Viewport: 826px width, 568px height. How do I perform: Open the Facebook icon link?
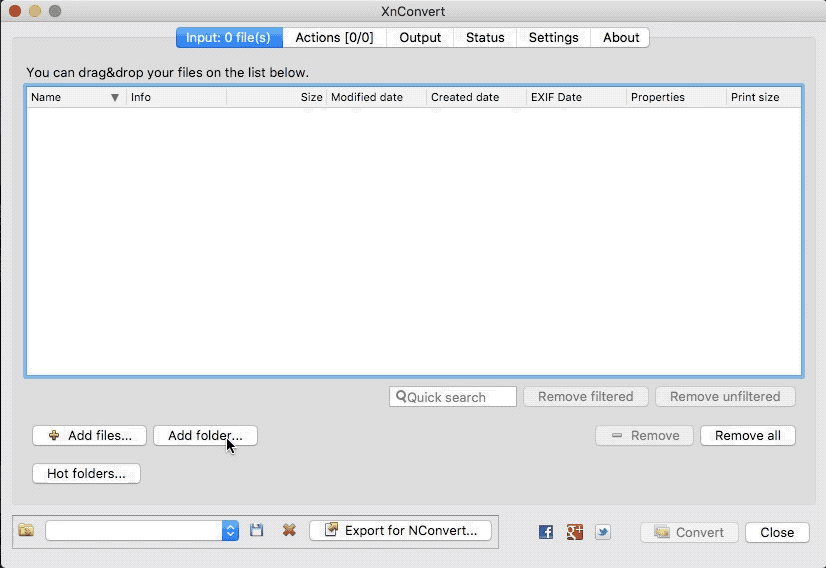click(x=546, y=532)
